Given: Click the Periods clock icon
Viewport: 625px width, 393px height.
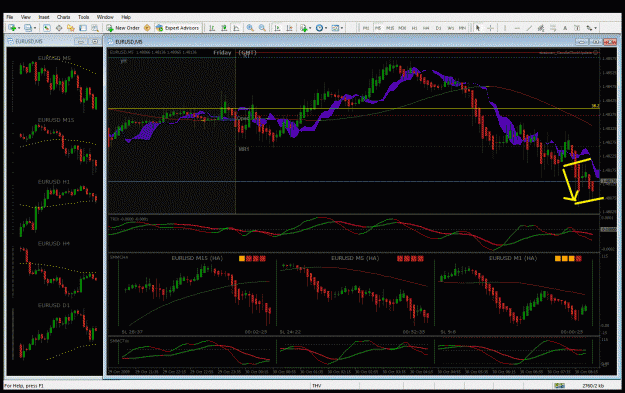Looking at the screenshot, I should (x=319, y=28).
